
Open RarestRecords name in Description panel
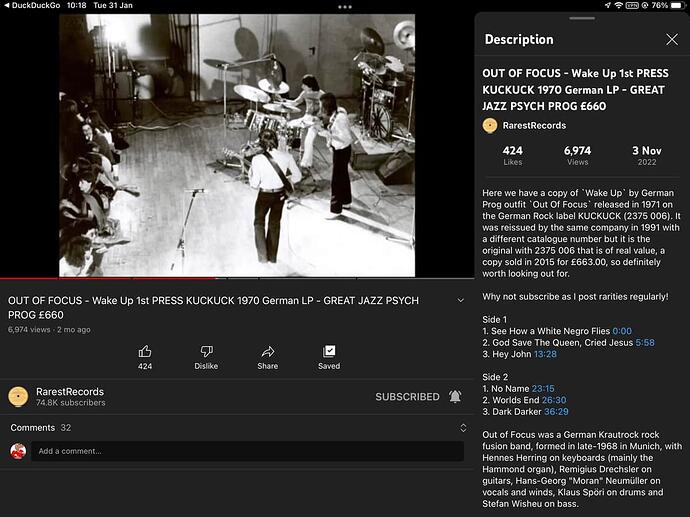(534, 126)
